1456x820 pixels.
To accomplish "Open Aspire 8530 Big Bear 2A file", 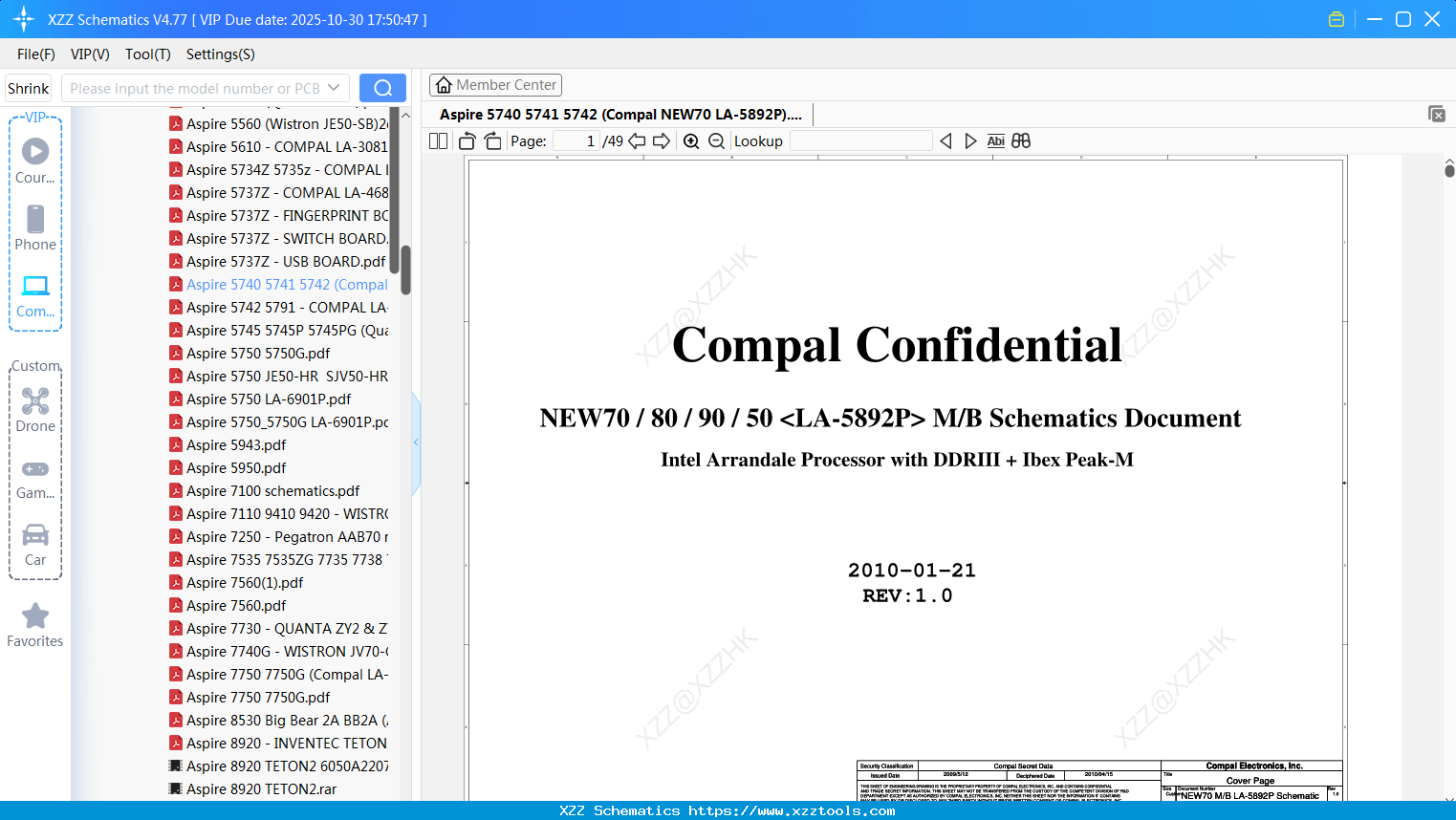I will 278,720.
